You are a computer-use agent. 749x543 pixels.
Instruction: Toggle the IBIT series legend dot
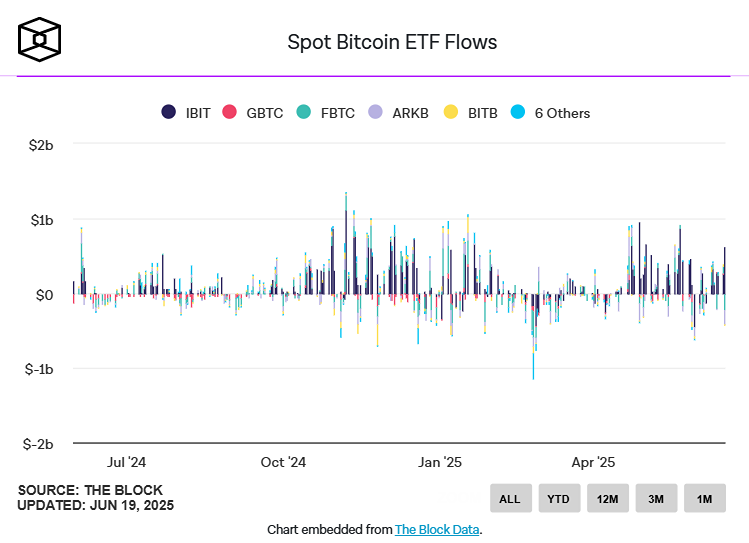169,113
